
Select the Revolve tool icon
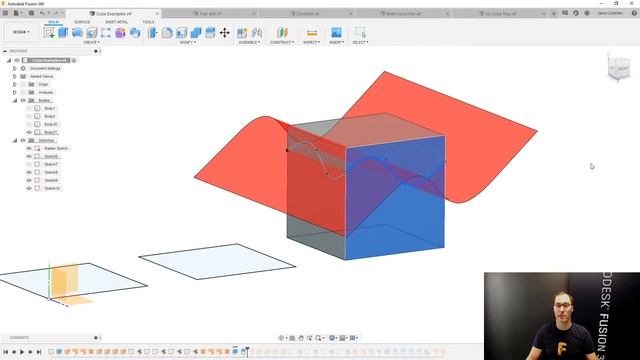77,33
